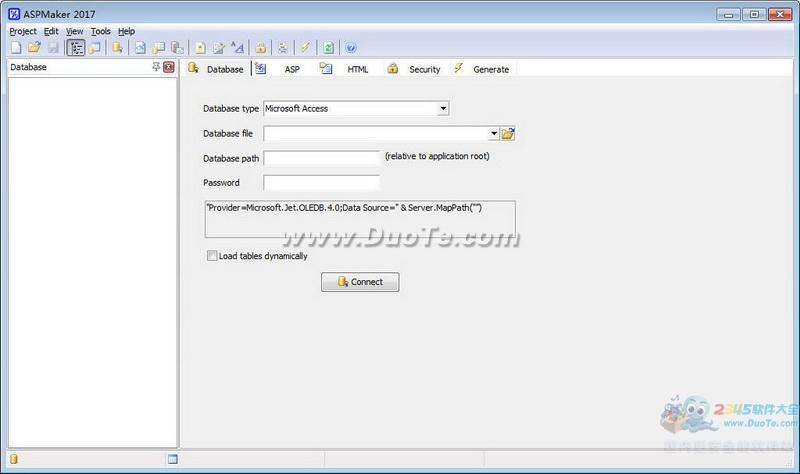Maximize the ASPMaker window

754,14
